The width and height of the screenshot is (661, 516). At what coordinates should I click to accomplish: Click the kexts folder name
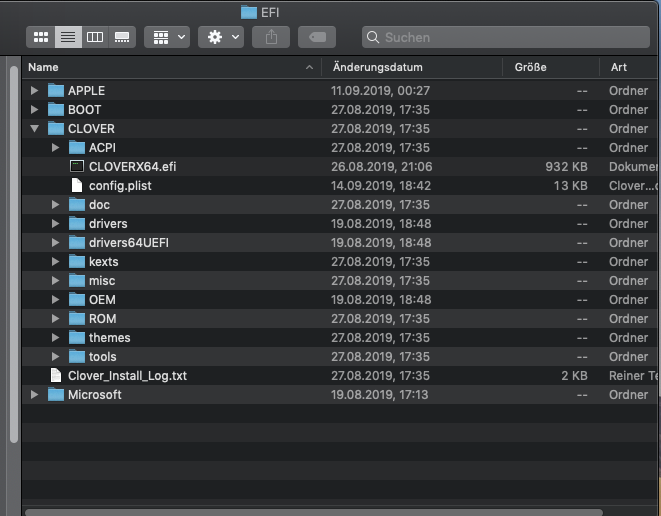click(x=104, y=261)
